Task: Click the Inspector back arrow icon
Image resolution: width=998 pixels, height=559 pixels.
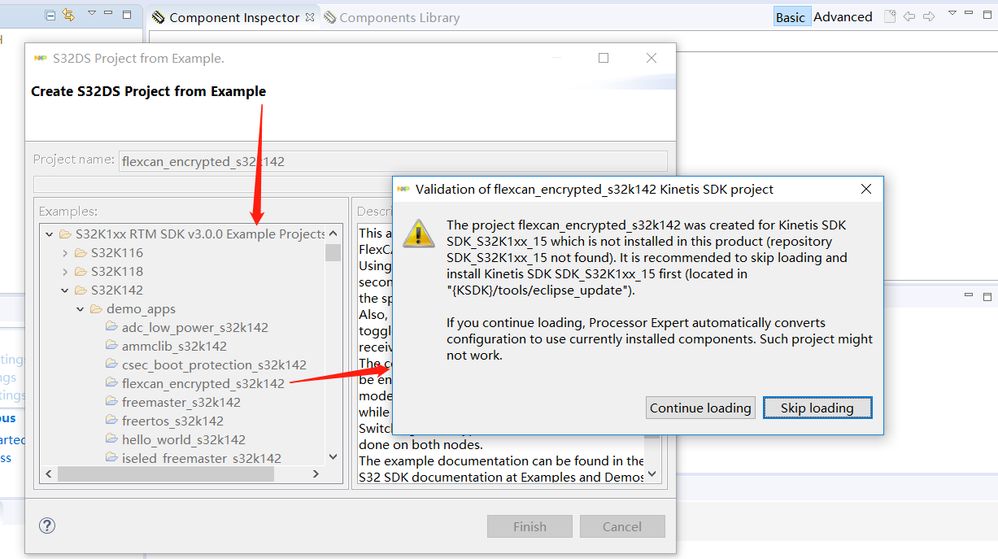Action: (x=910, y=17)
